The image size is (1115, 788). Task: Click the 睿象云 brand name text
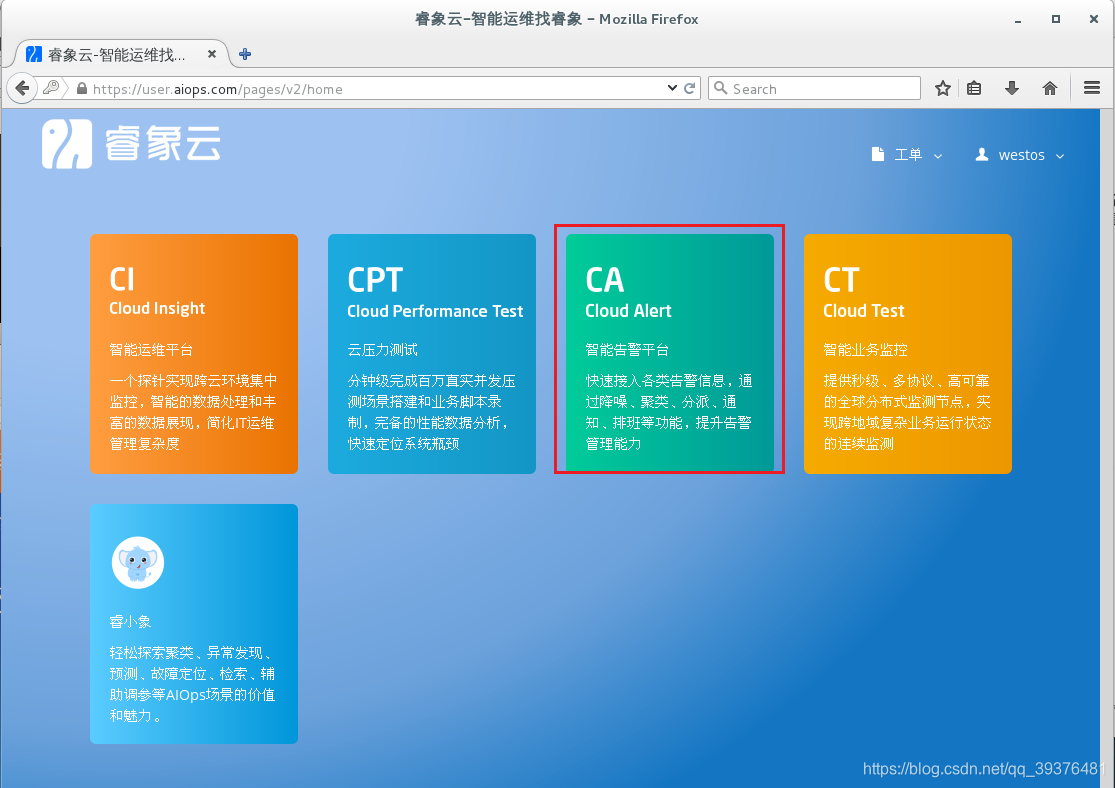[x=163, y=144]
